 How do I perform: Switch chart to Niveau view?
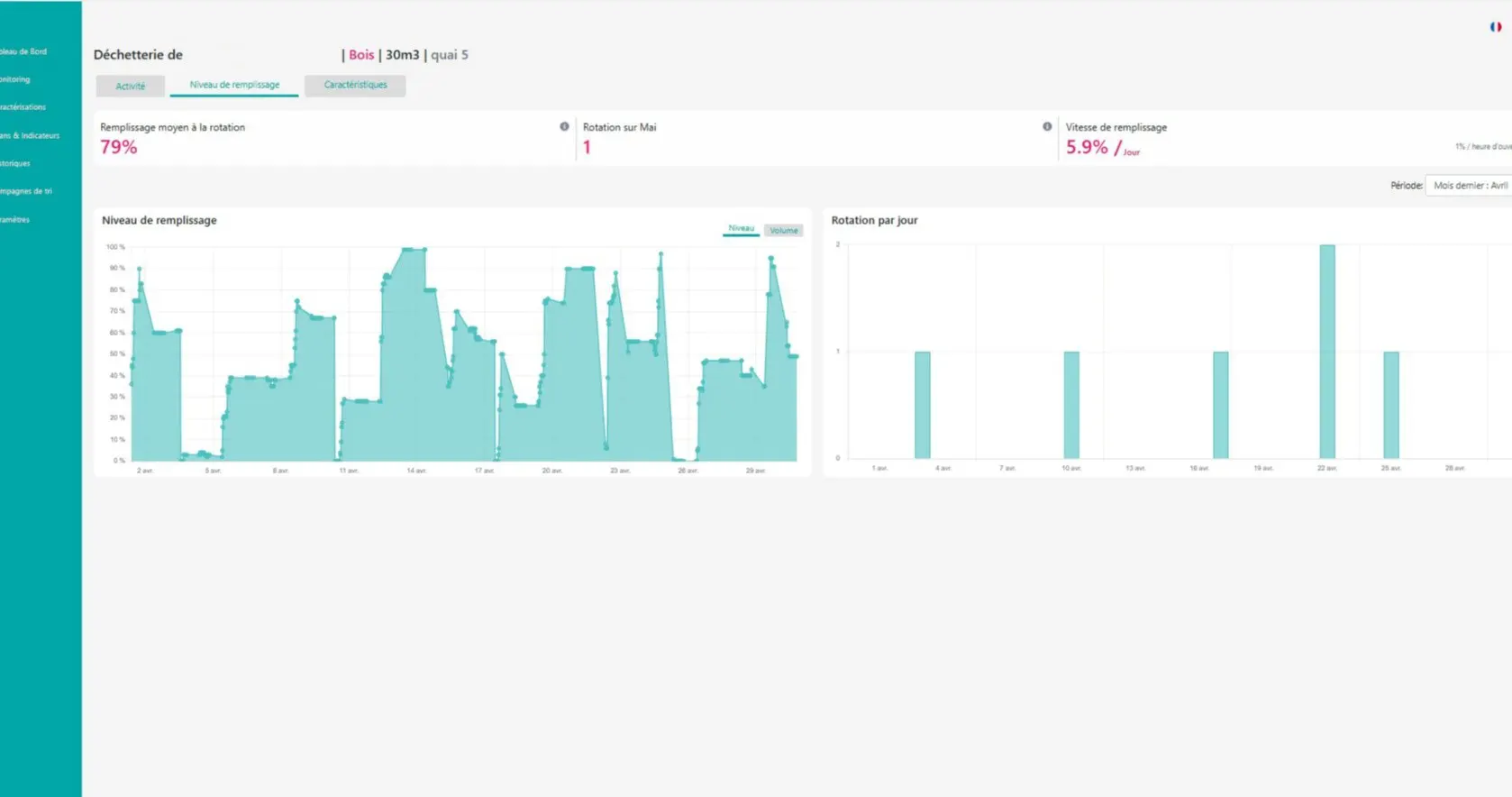coord(741,229)
